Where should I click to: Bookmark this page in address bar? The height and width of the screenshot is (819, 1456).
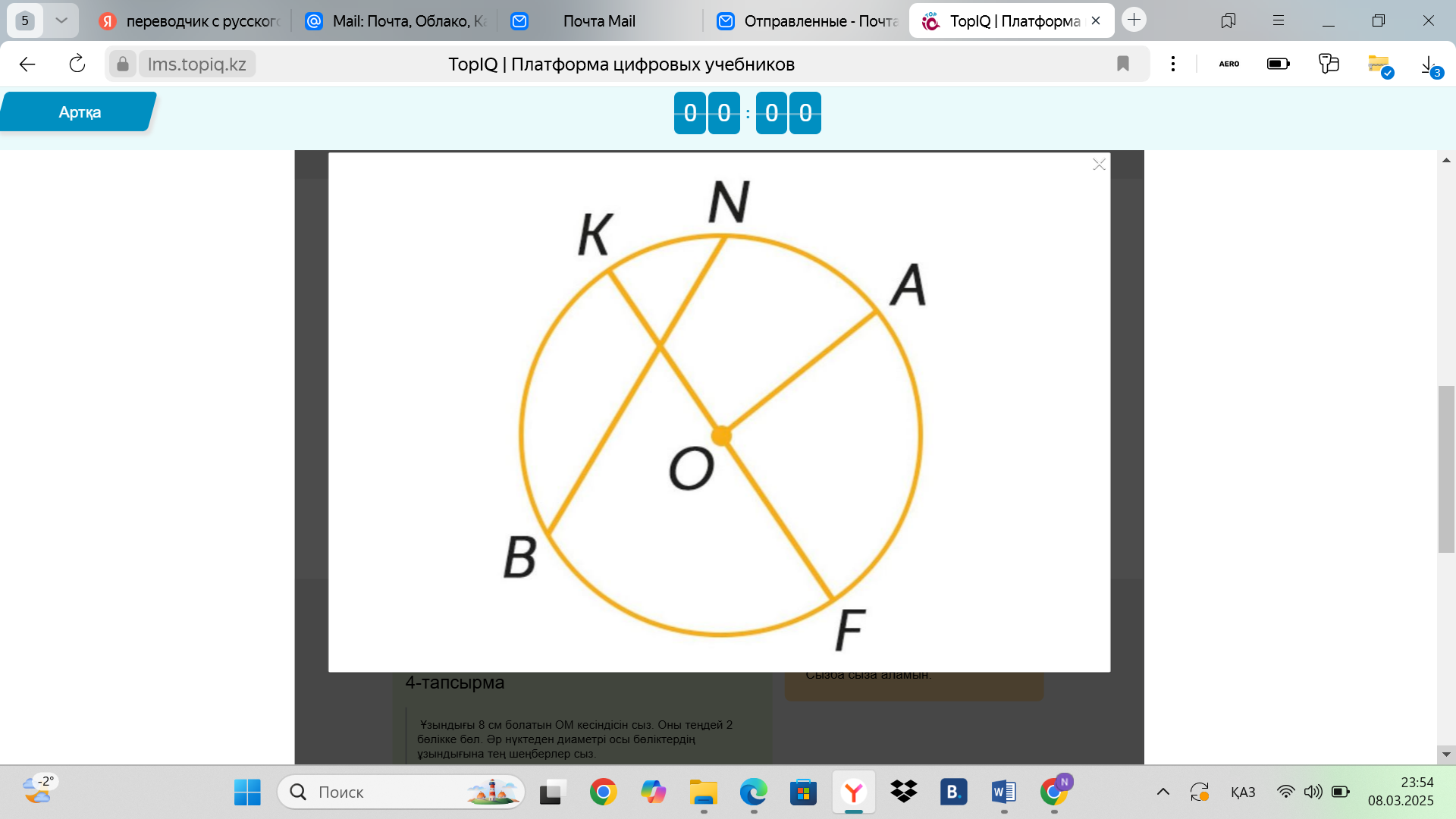pyautogui.click(x=1123, y=64)
